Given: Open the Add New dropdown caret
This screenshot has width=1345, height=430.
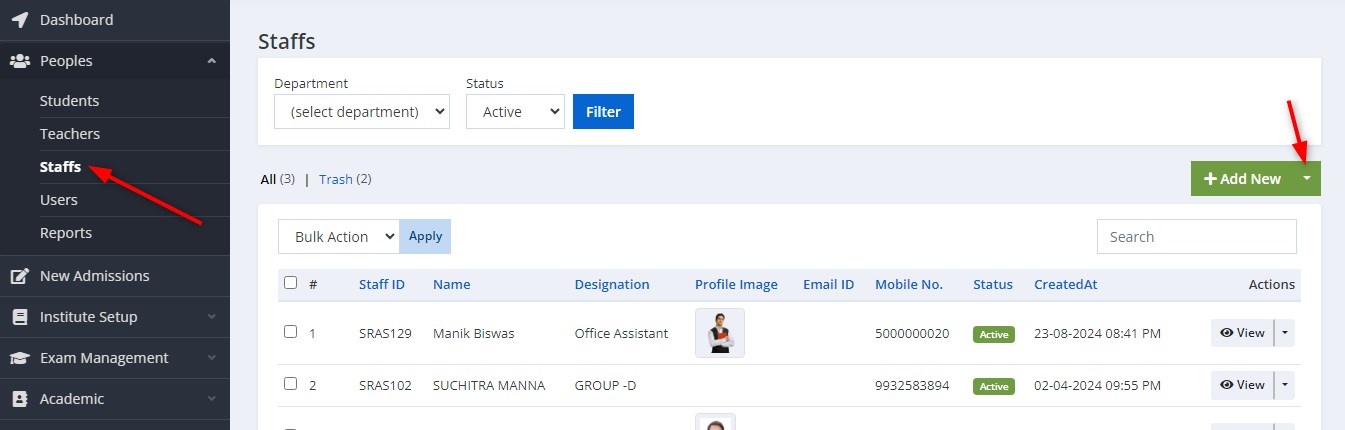Looking at the screenshot, I should (1307, 179).
